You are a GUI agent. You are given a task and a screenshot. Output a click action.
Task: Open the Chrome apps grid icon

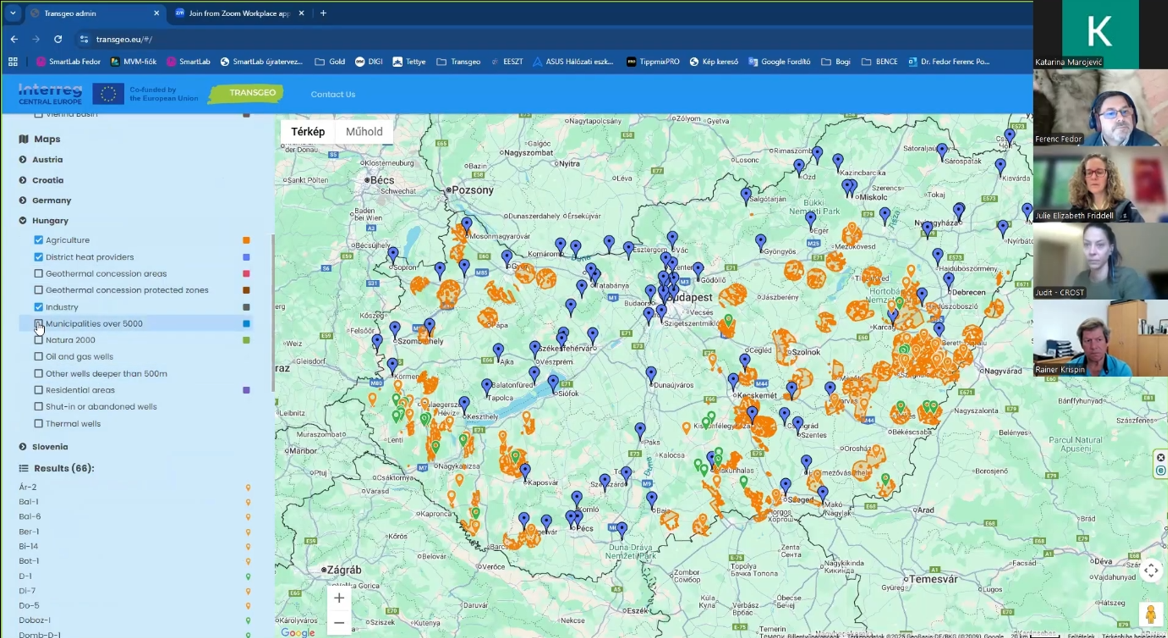click(13, 62)
